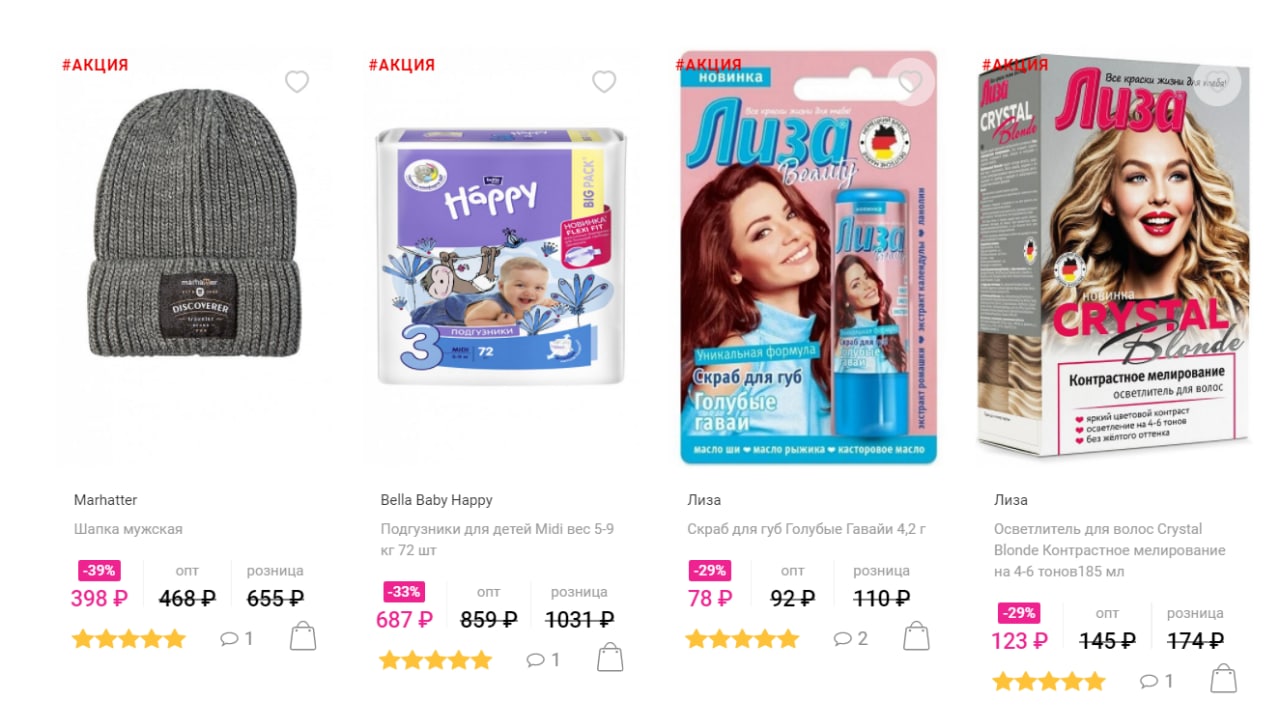Click the star rating of the Marhatter hat

coord(129,638)
